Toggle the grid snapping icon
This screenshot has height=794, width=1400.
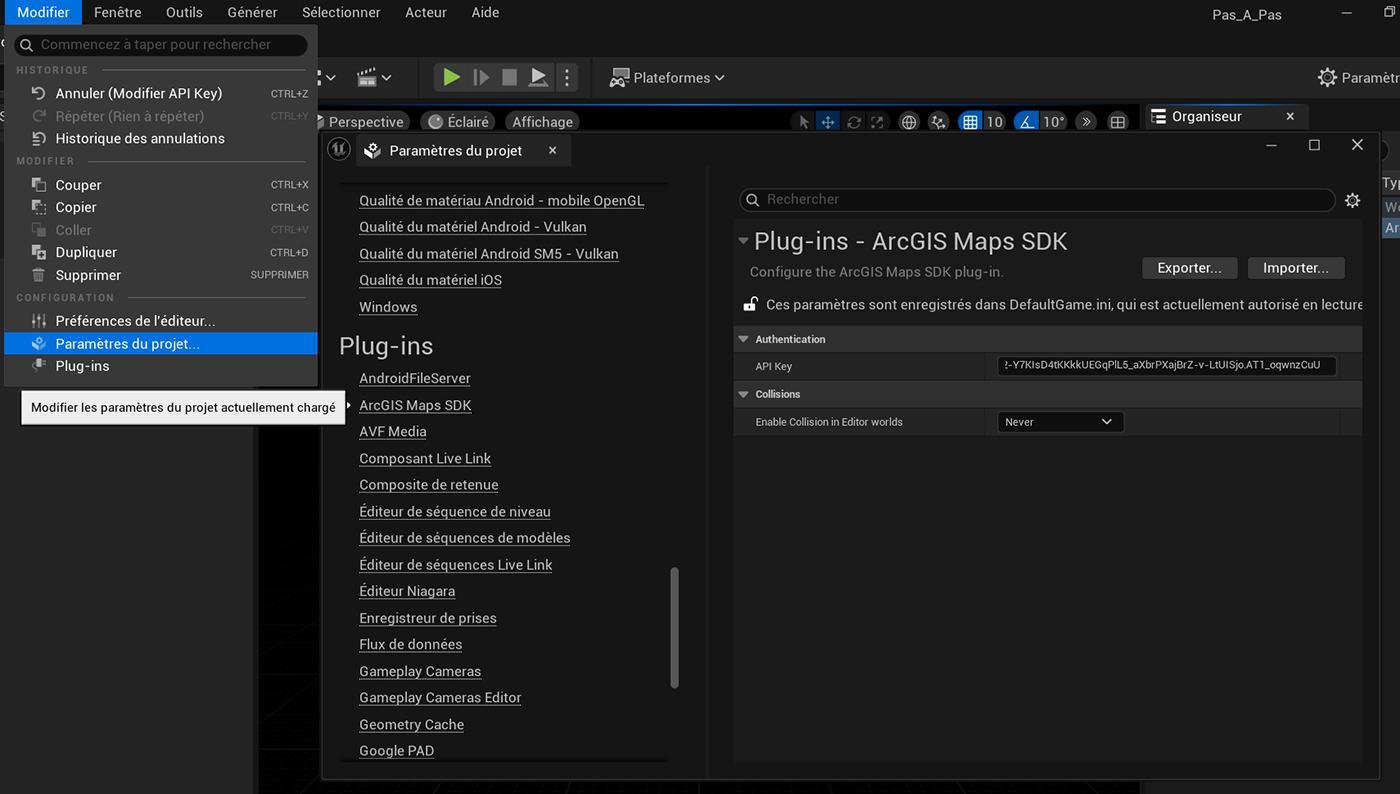pos(970,122)
